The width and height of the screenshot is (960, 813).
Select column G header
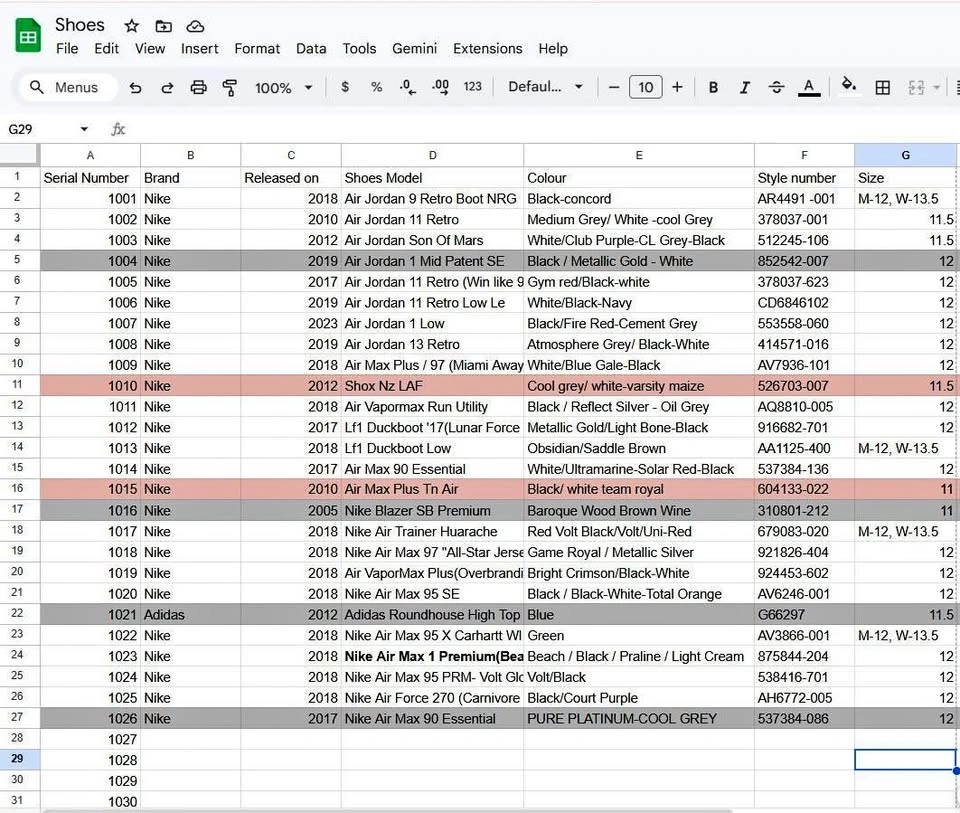click(906, 155)
